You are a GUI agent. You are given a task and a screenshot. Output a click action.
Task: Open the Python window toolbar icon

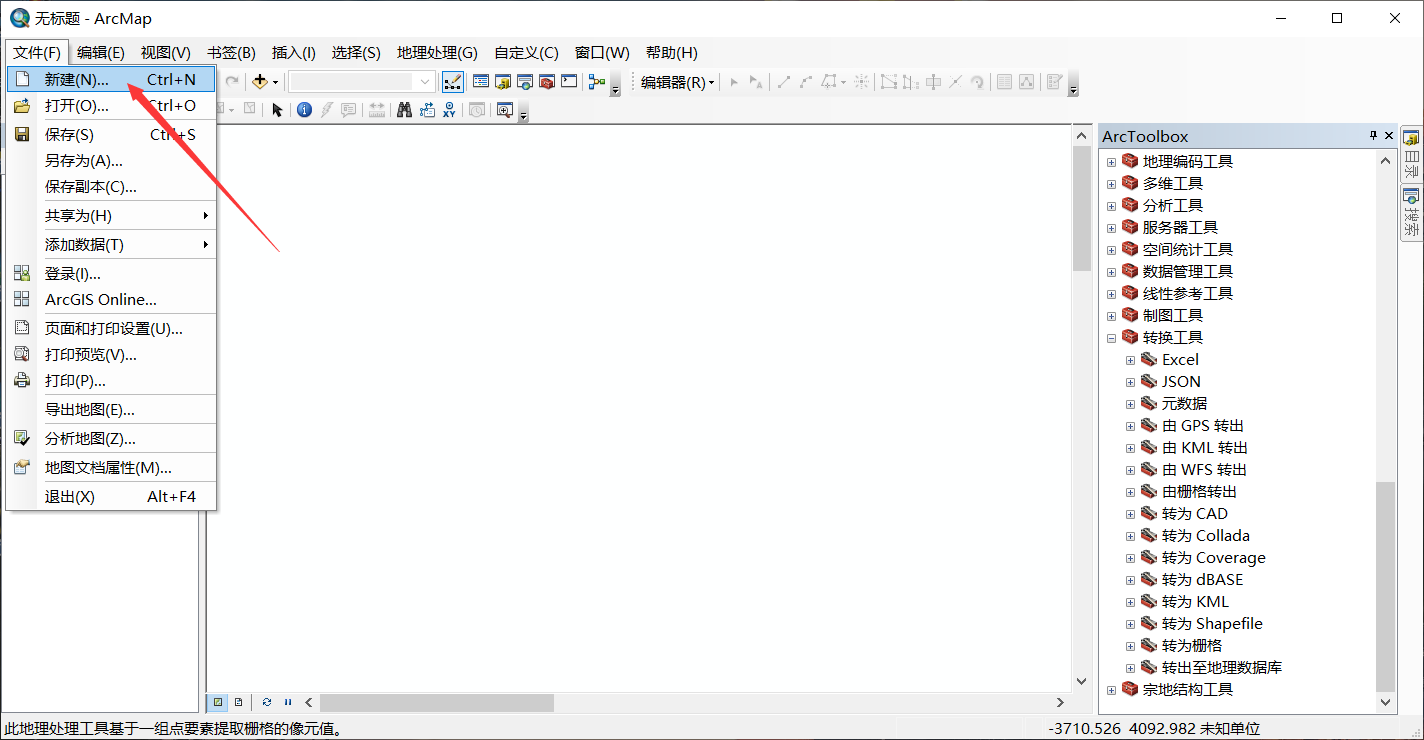[x=569, y=82]
